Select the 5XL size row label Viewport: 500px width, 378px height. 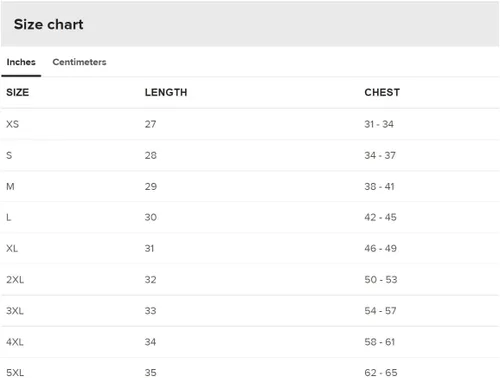tap(15, 373)
